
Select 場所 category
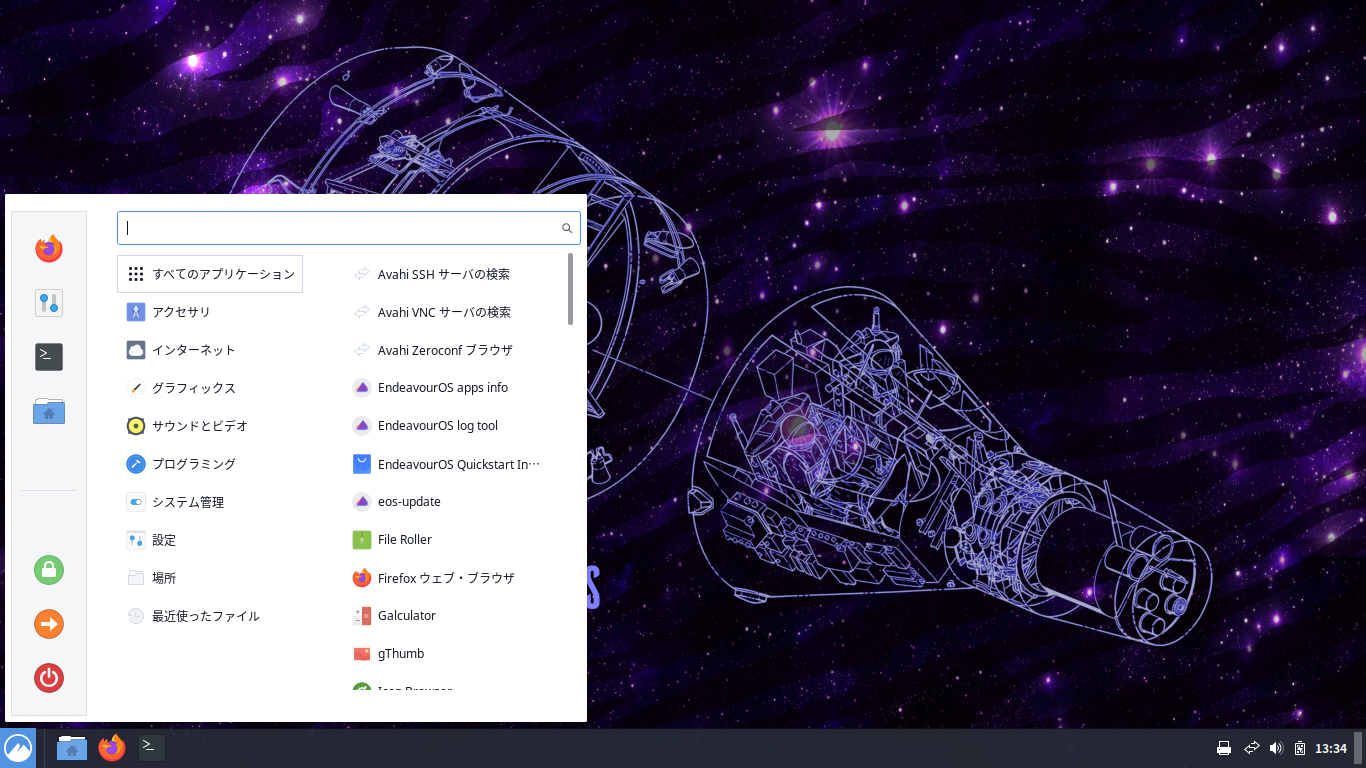[x=210, y=578]
